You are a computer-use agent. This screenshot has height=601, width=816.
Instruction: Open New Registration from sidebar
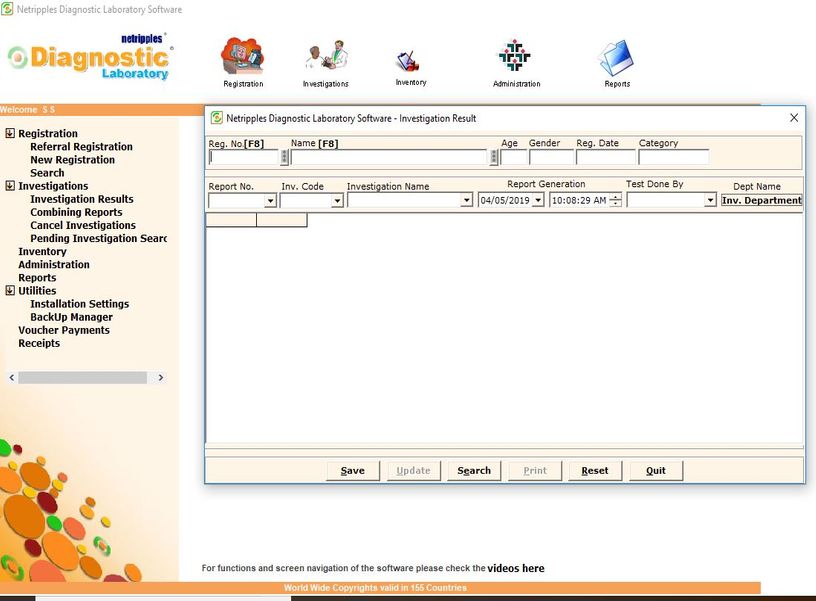coord(72,160)
